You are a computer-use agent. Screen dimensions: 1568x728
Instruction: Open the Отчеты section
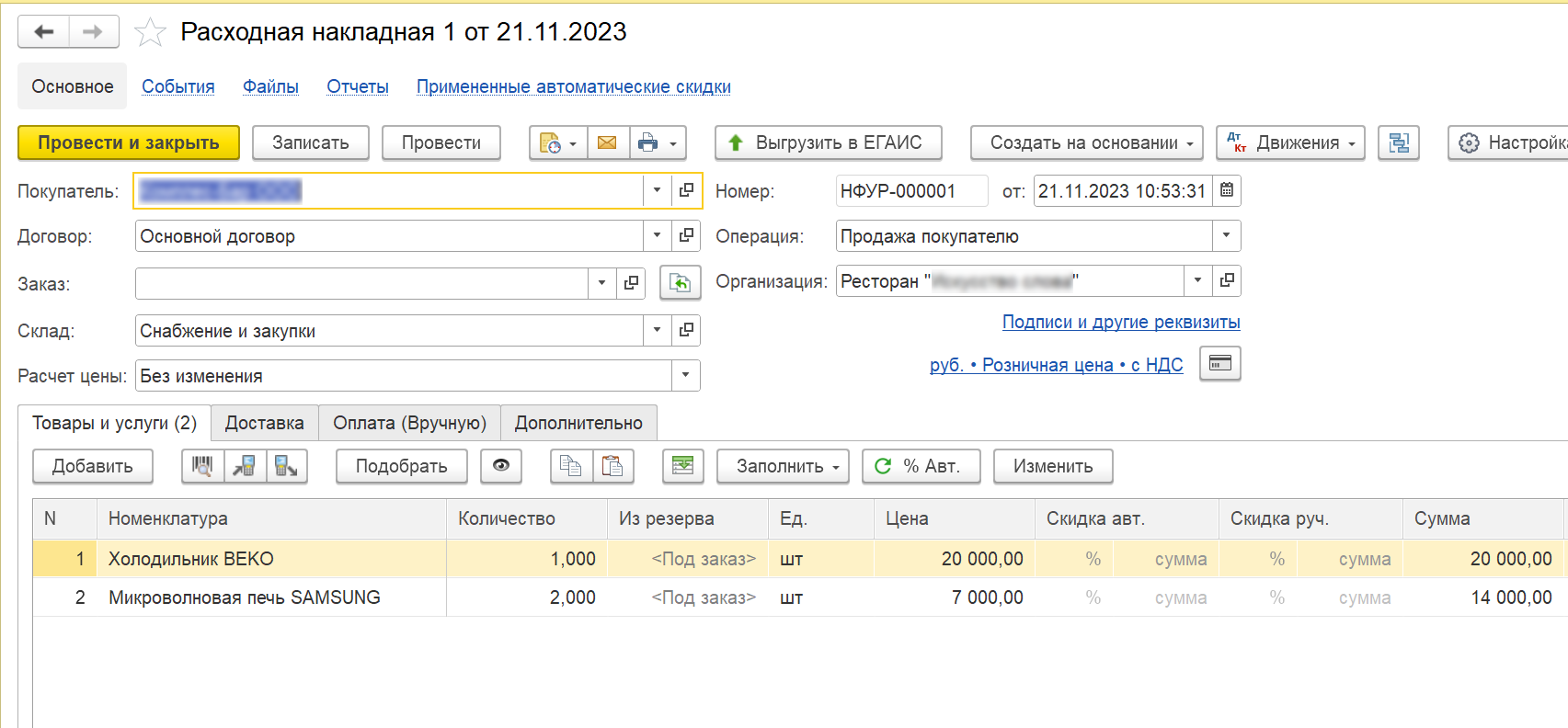pos(358,86)
